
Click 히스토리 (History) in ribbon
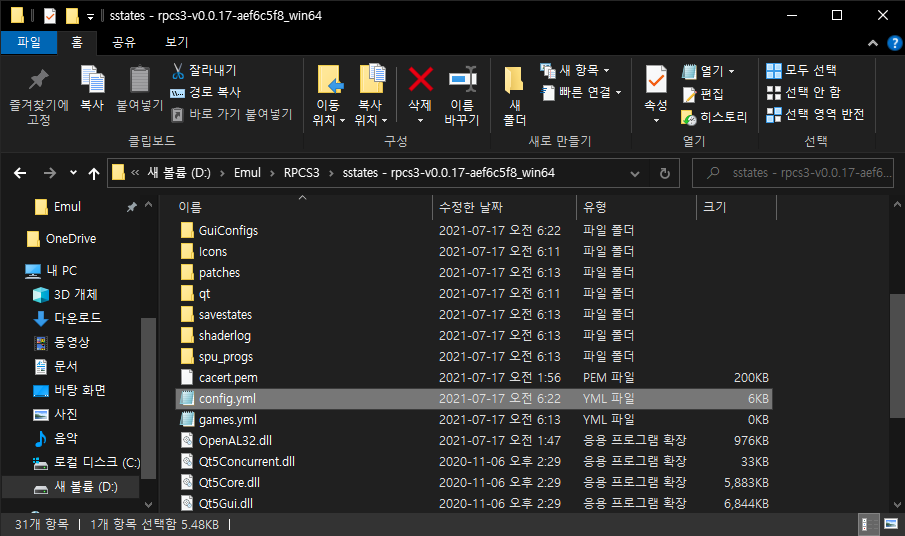(714, 117)
